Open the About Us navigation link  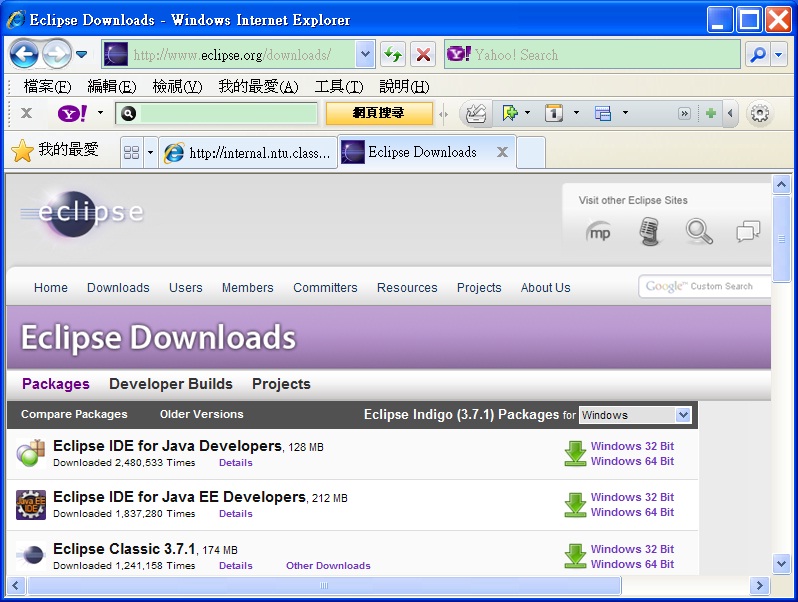click(x=545, y=288)
